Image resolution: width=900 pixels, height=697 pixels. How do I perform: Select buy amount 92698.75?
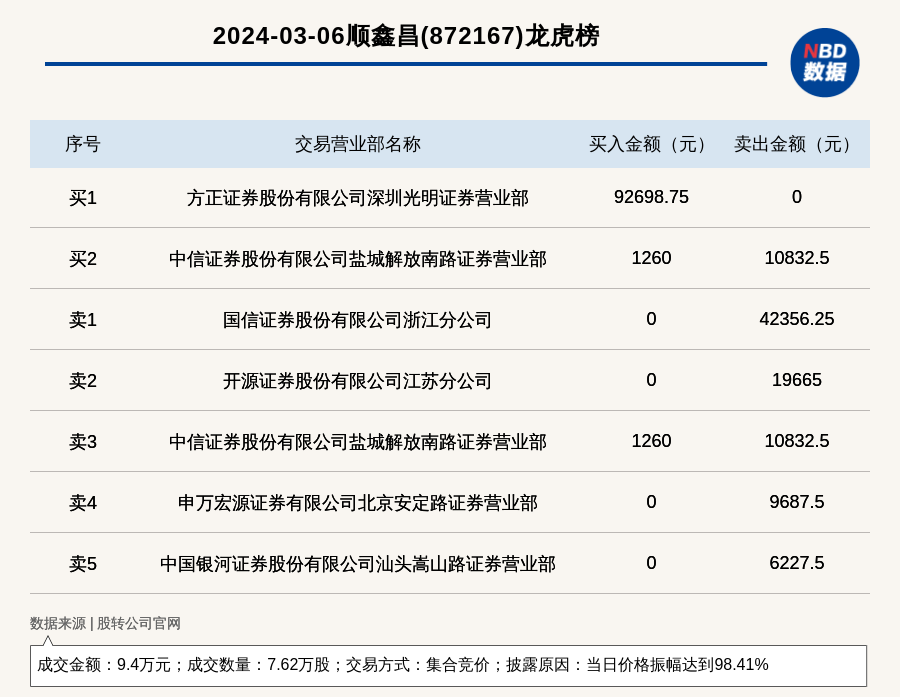coord(651,197)
